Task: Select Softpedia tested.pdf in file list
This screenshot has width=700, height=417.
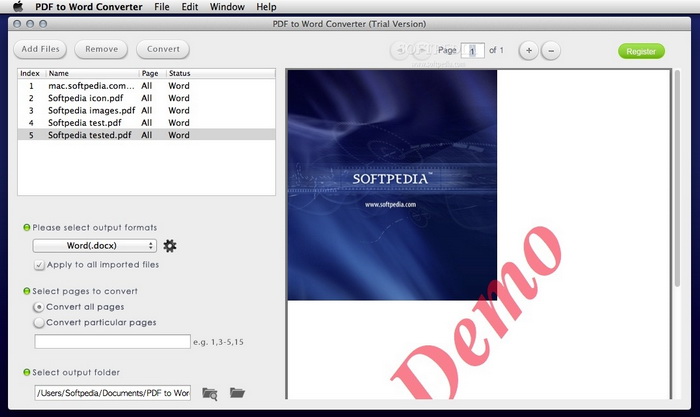Action: (146, 135)
